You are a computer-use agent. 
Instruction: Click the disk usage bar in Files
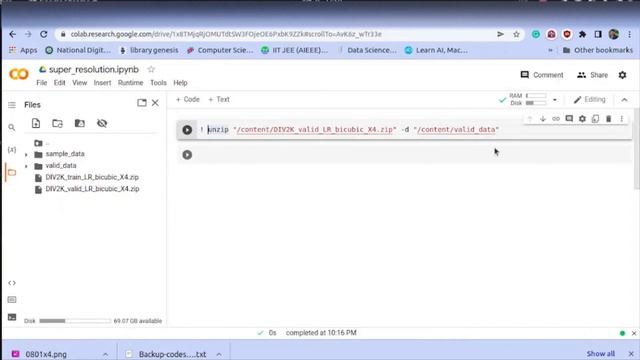pyautogui.click(x=75, y=321)
